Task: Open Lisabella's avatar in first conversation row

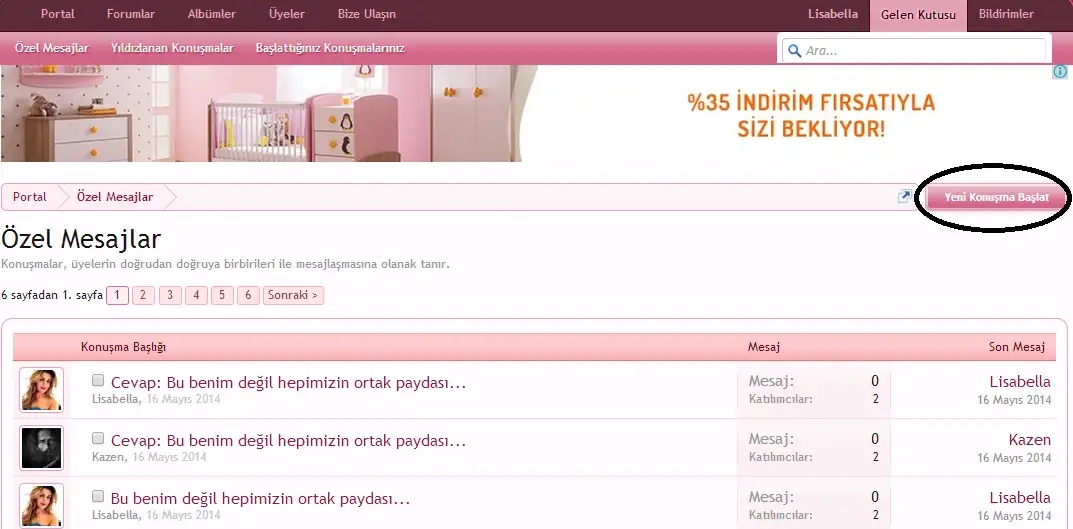Action: click(x=41, y=390)
